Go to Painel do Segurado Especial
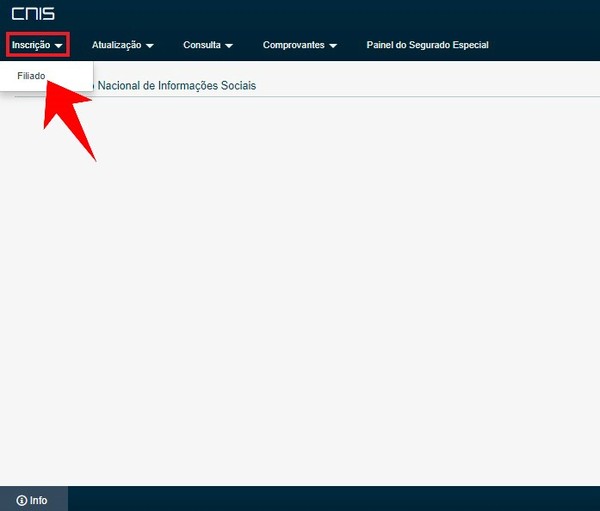Viewport: 600px width, 511px height. pyautogui.click(x=427, y=45)
